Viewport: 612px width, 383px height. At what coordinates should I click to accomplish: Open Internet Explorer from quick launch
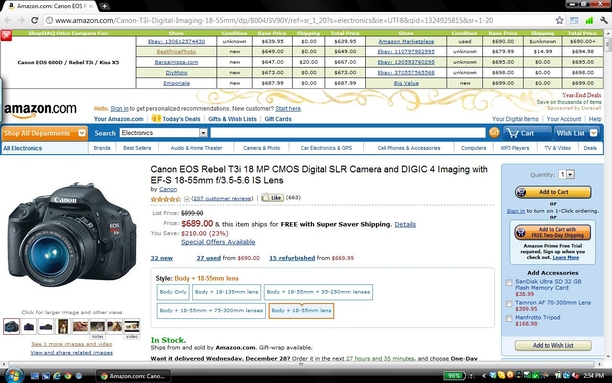tap(57, 376)
